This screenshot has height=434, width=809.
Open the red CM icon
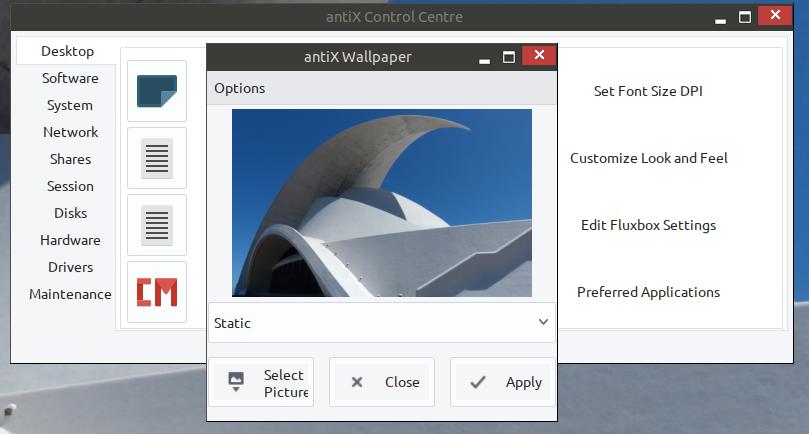coord(157,292)
